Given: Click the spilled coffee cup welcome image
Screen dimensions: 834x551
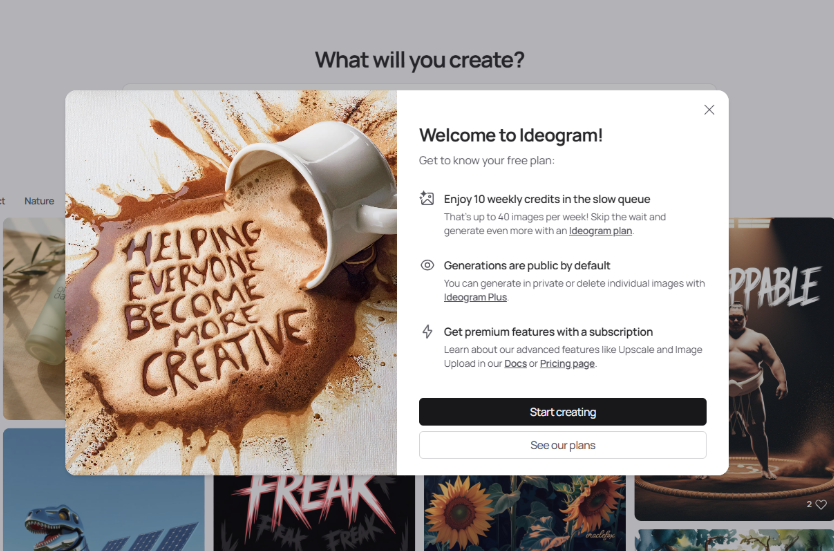Looking at the screenshot, I should (x=231, y=282).
